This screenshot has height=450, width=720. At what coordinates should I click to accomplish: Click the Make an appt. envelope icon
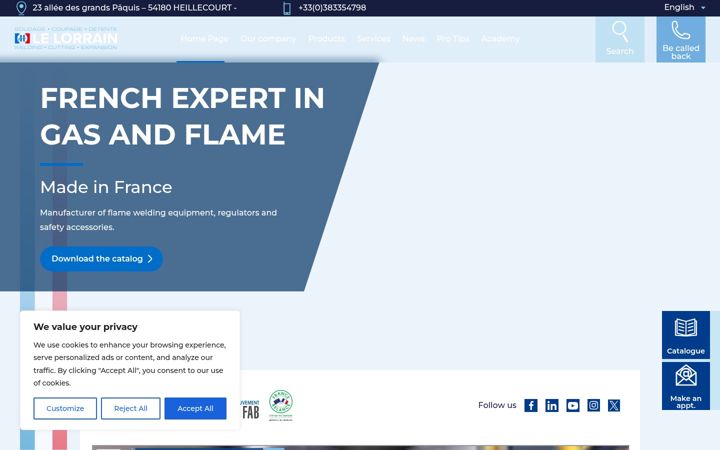(x=686, y=376)
